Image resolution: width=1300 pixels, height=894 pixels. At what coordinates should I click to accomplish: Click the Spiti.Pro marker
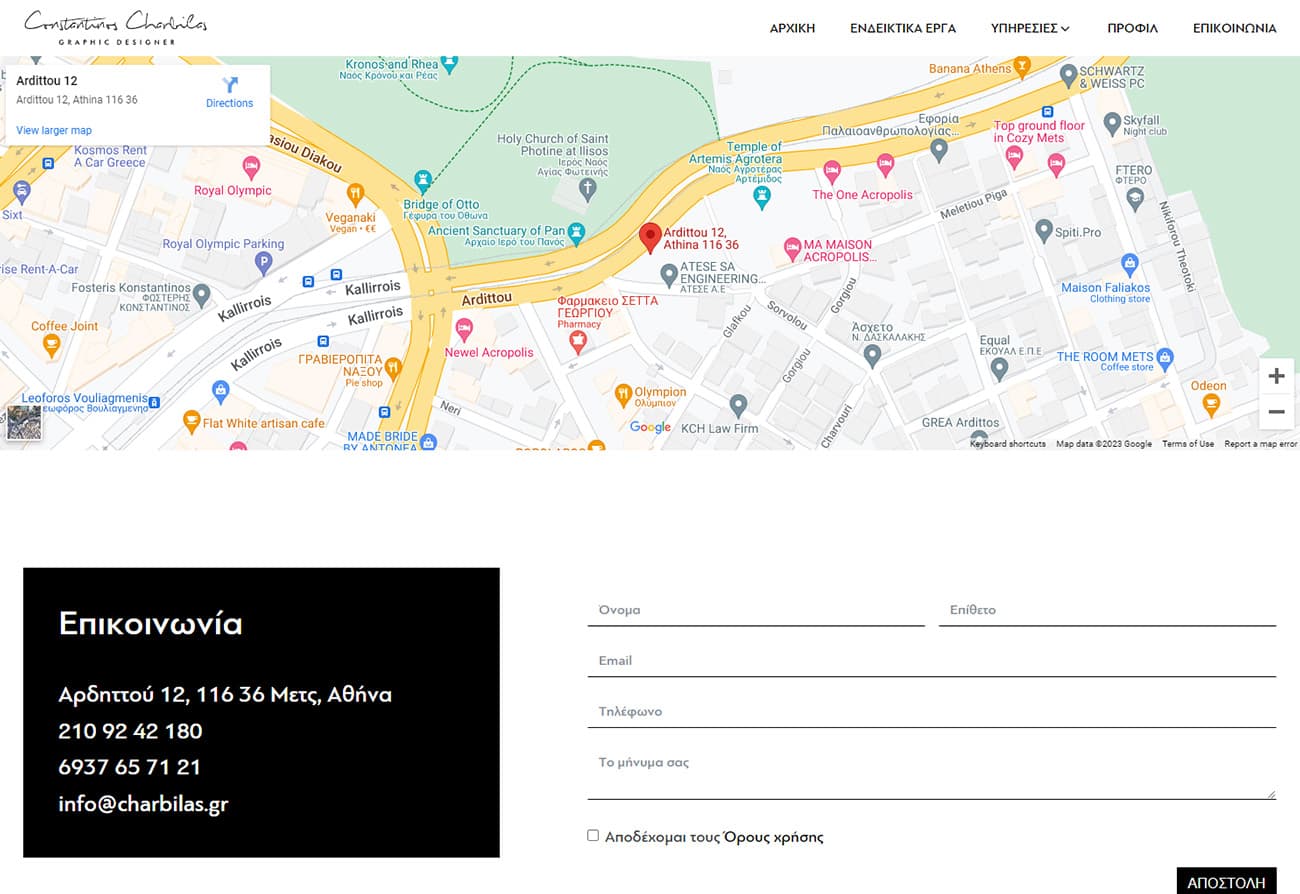click(1043, 230)
